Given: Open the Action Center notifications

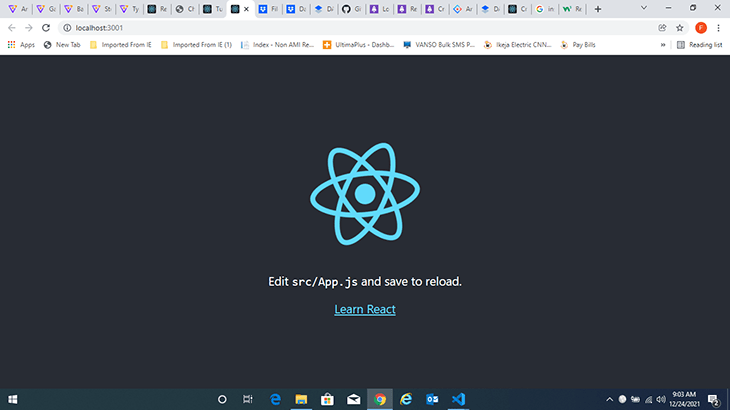Looking at the screenshot, I should point(713,399).
